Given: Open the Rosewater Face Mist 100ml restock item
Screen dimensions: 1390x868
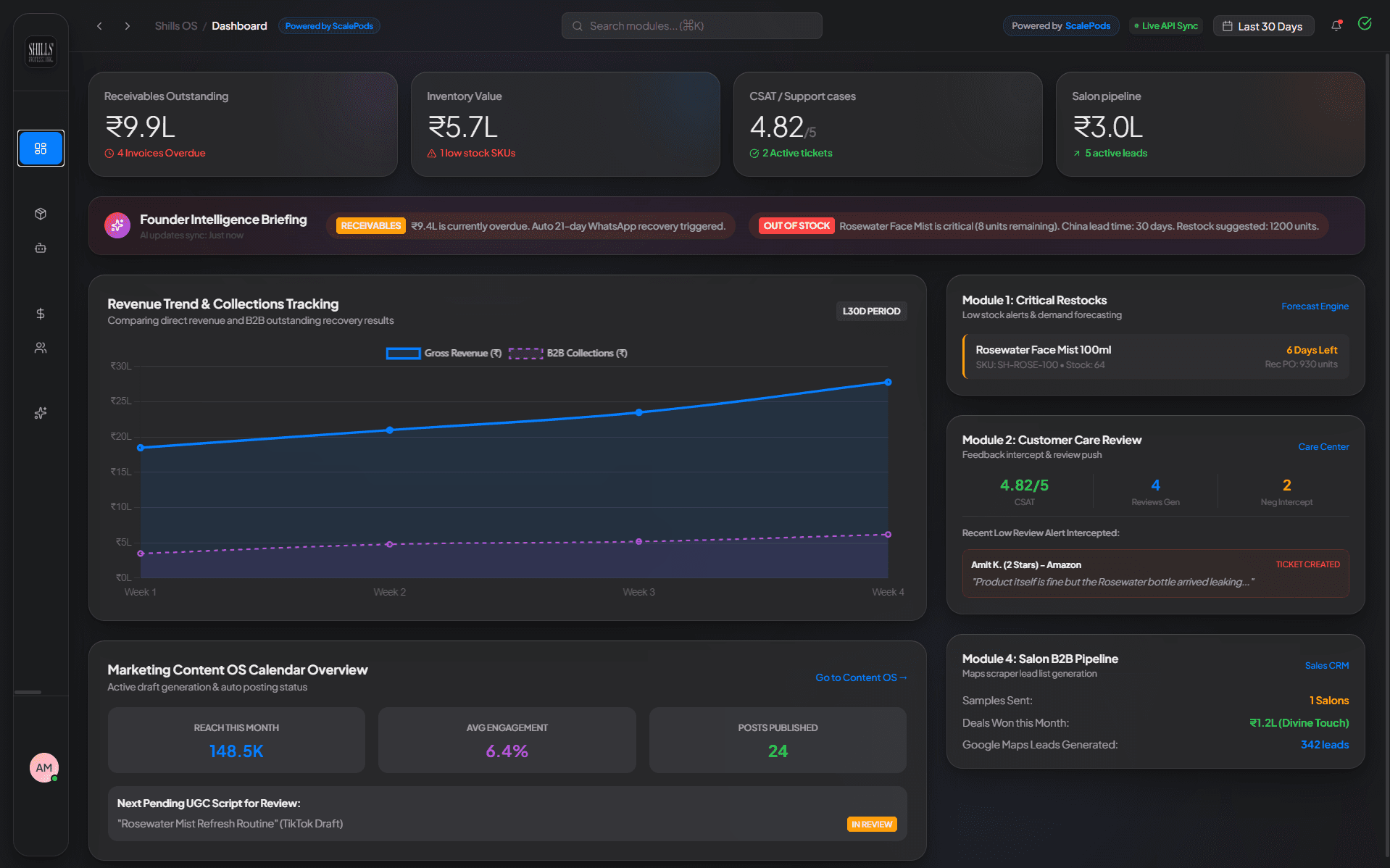Looking at the screenshot, I should click(1155, 356).
